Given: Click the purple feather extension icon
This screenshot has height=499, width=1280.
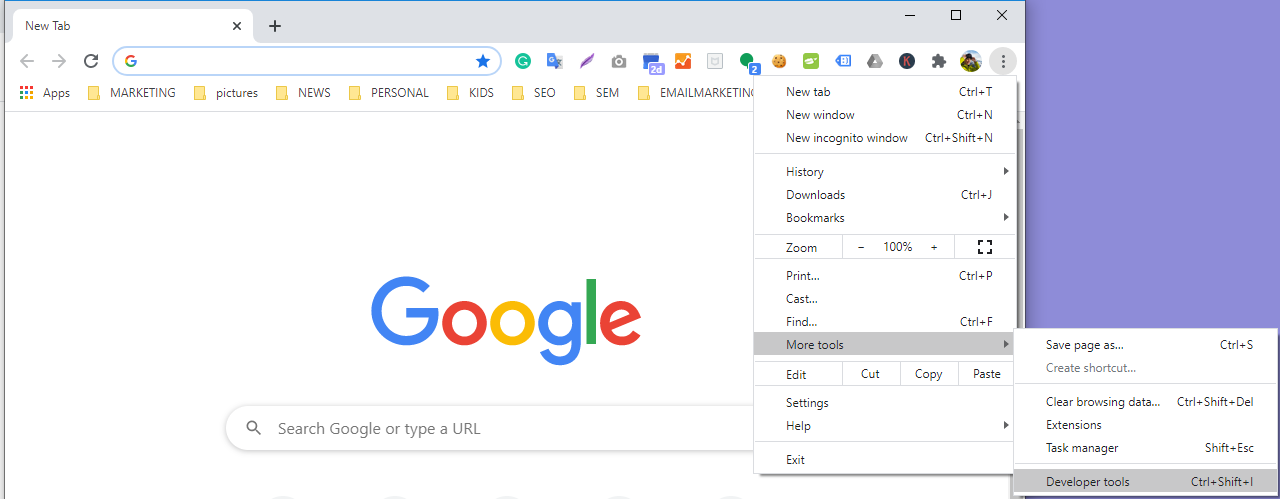Looking at the screenshot, I should 587,61.
